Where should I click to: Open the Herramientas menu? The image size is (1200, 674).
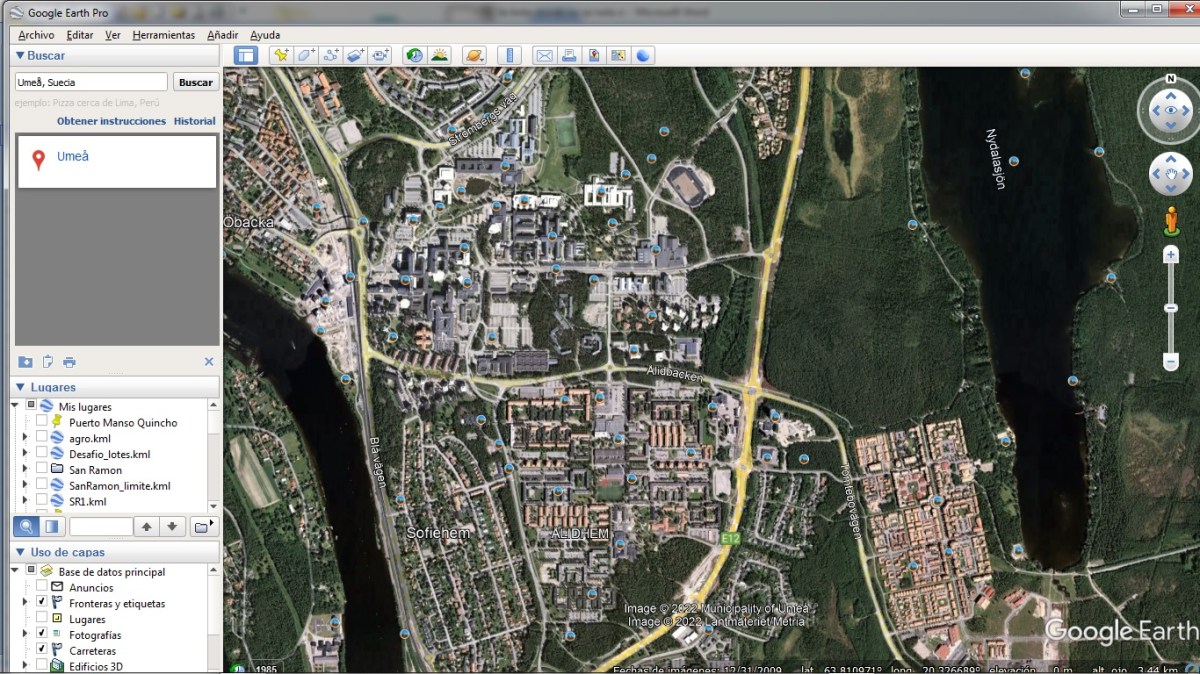[x=163, y=35]
